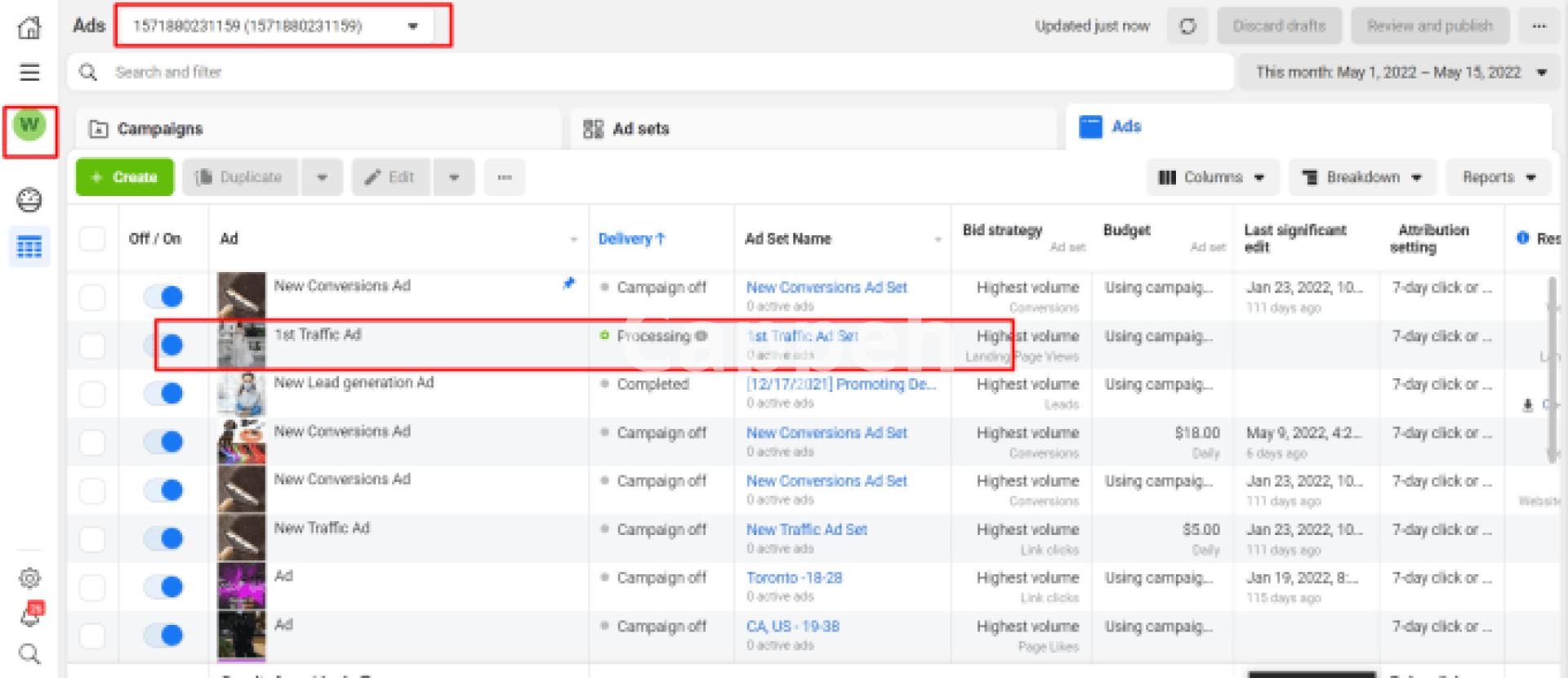Screen dimensions: 1568x678
Task: Click the green W account avatar
Action: (29, 126)
